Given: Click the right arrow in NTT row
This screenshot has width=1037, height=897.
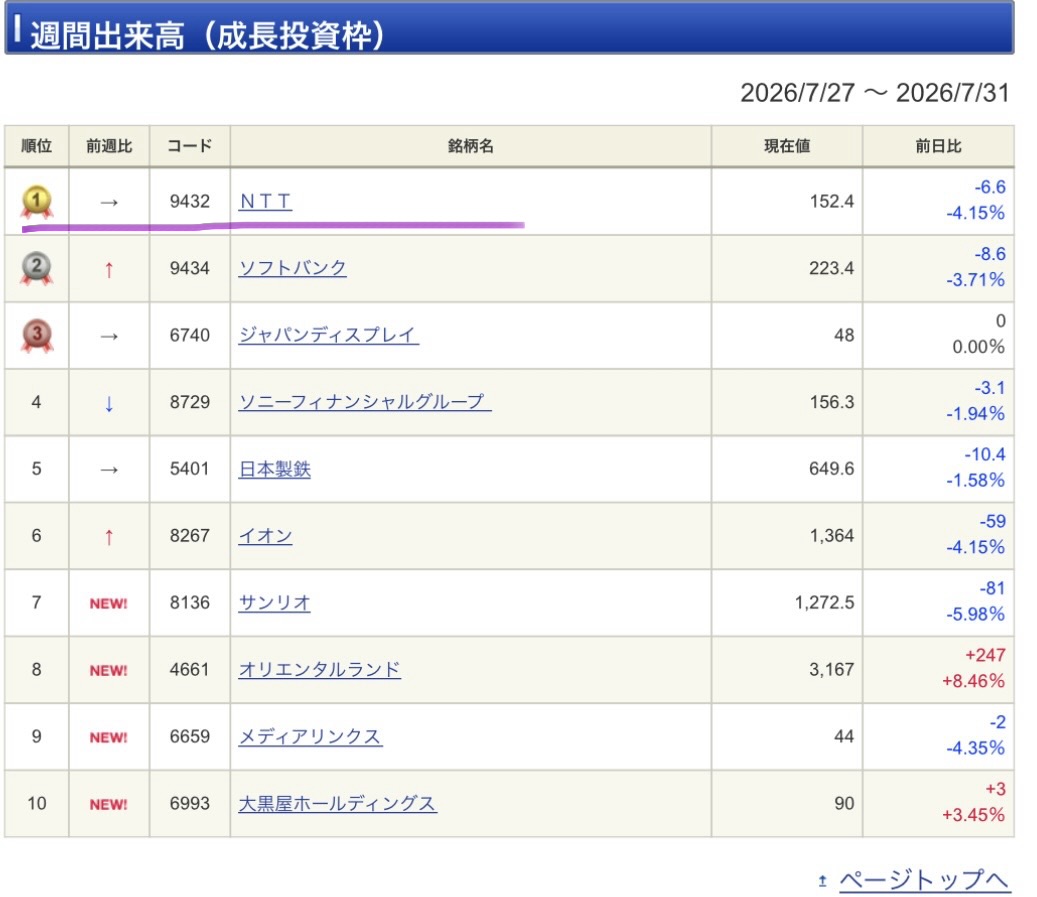Looking at the screenshot, I should [x=109, y=202].
